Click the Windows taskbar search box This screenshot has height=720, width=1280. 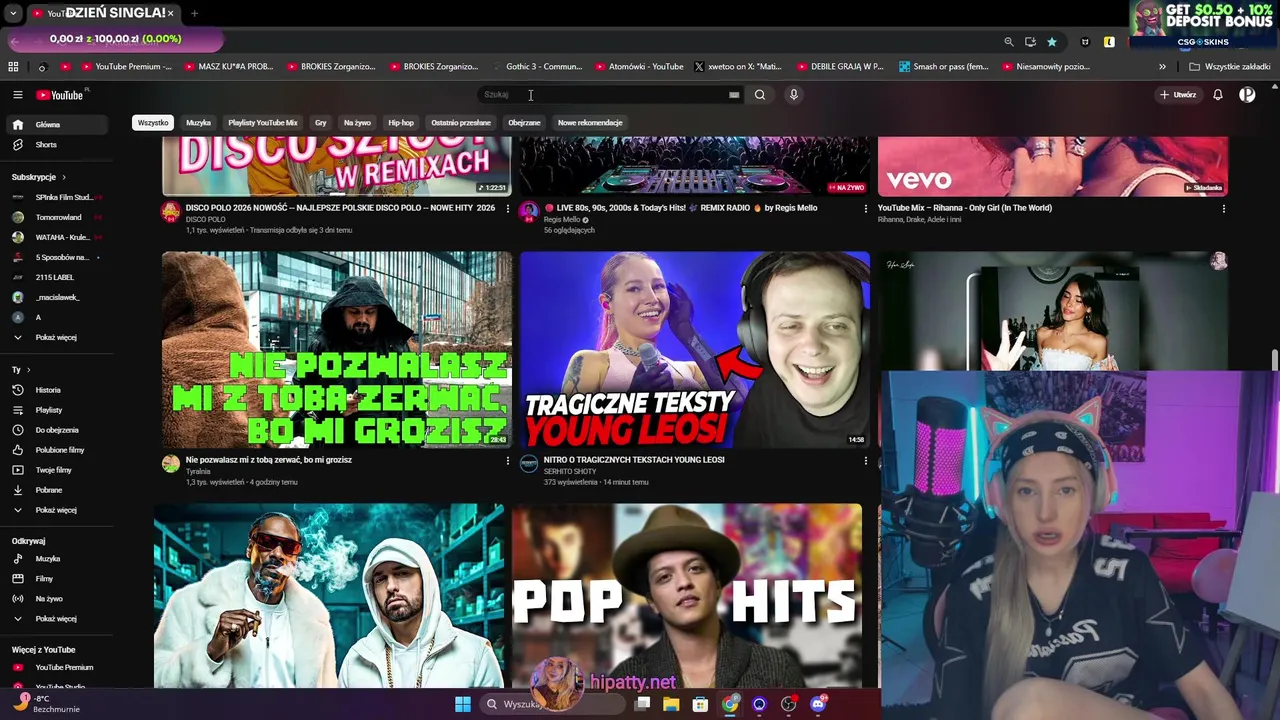(552, 704)
